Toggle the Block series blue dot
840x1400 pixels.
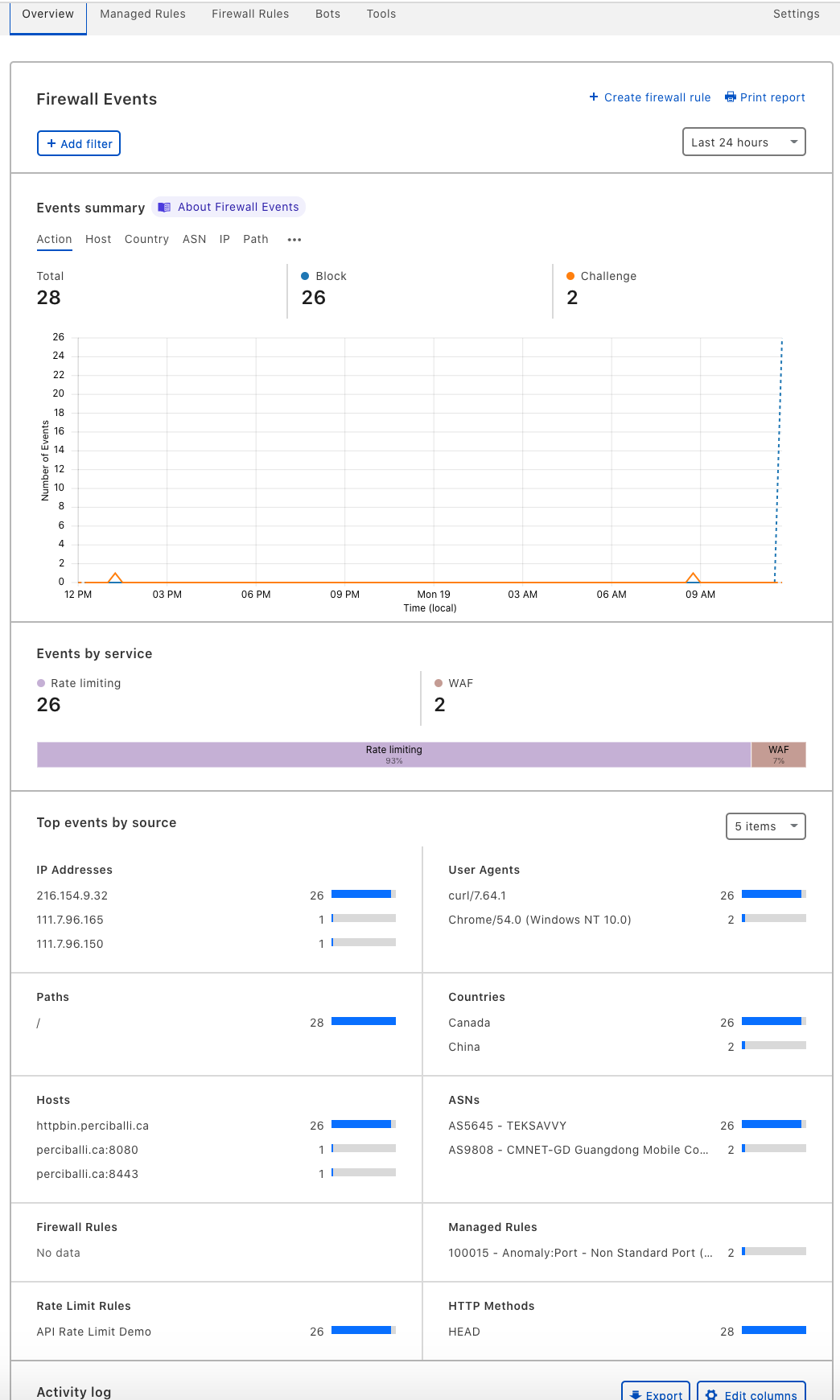305,276
